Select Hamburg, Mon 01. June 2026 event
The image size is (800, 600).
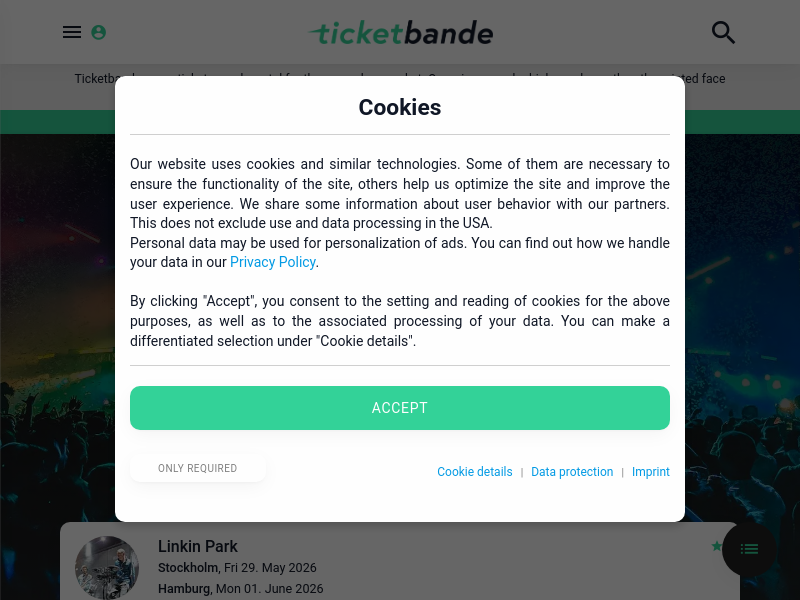240,588
